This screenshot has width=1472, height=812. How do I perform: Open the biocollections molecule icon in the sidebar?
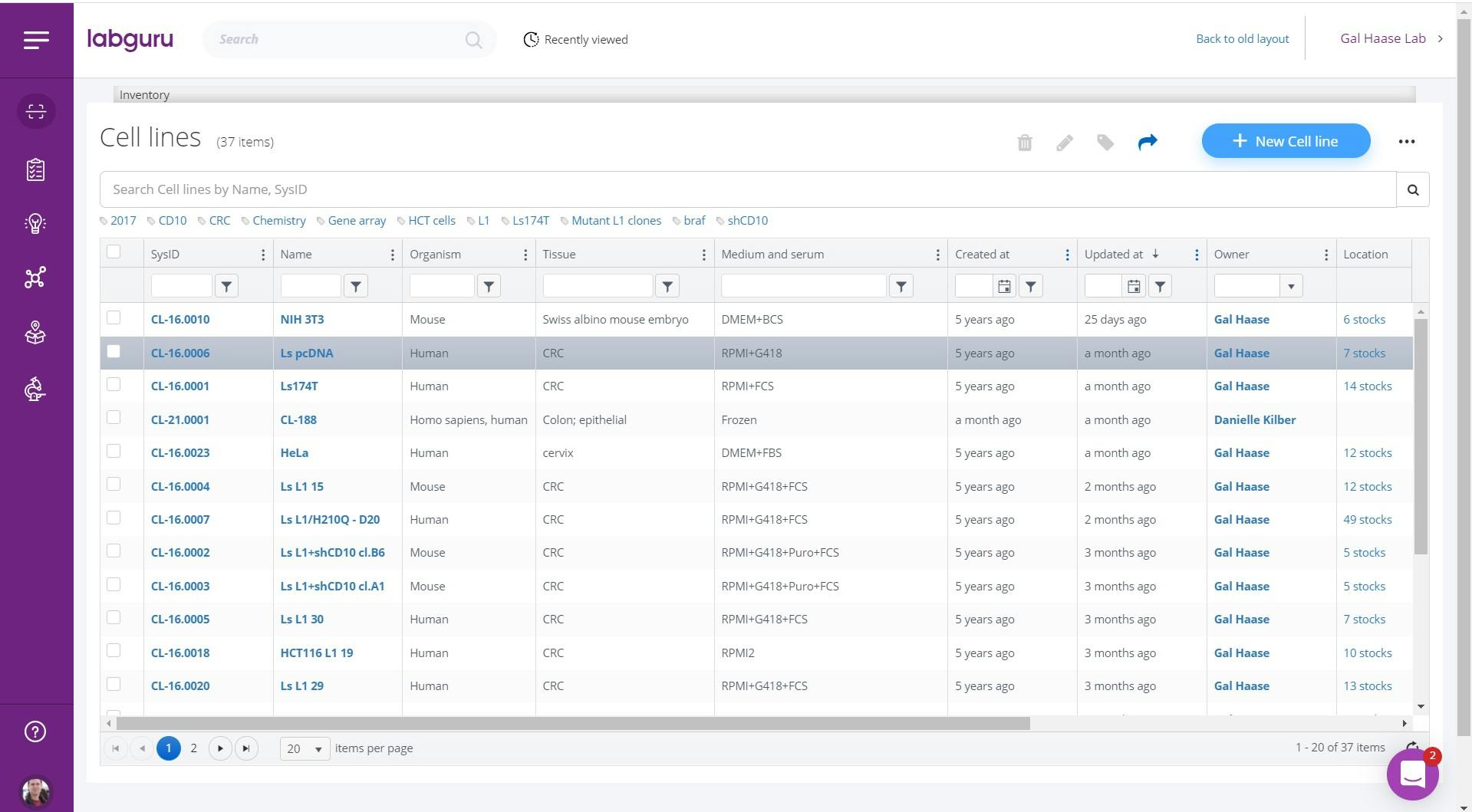tap(36, 278)
